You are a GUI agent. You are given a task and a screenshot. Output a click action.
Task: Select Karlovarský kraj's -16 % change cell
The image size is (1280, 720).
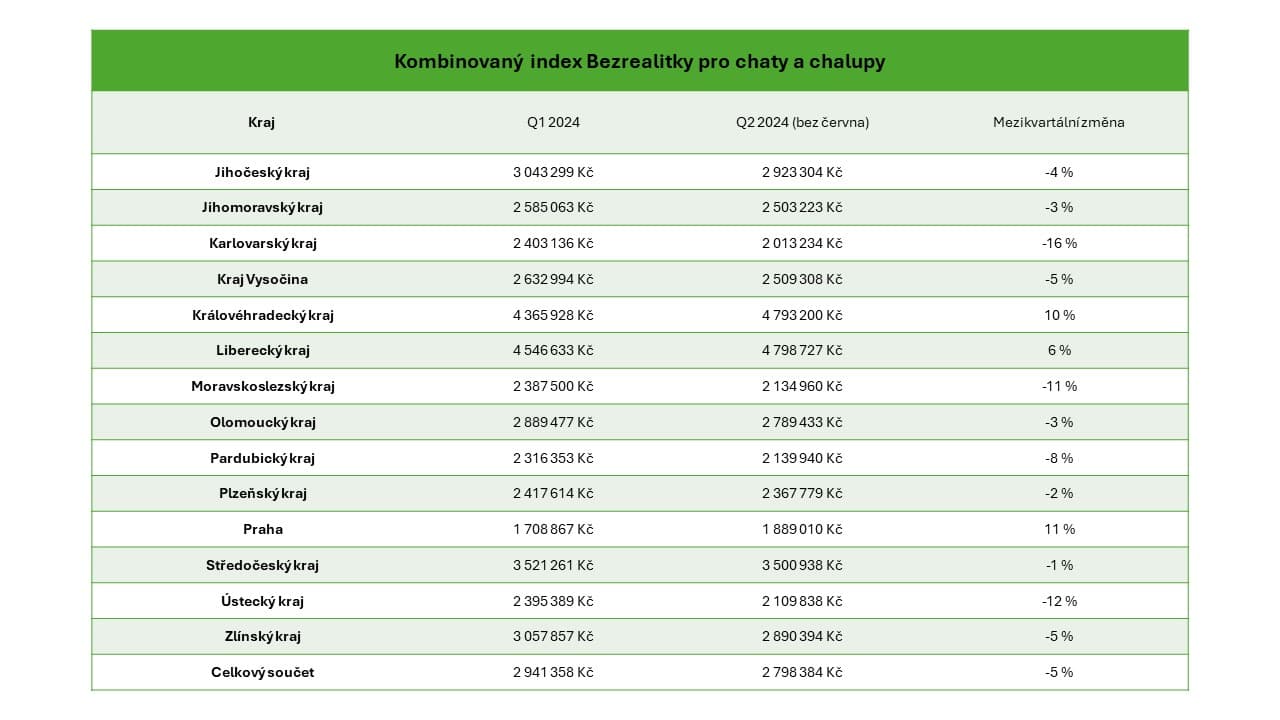click(x=1058, y=244)
